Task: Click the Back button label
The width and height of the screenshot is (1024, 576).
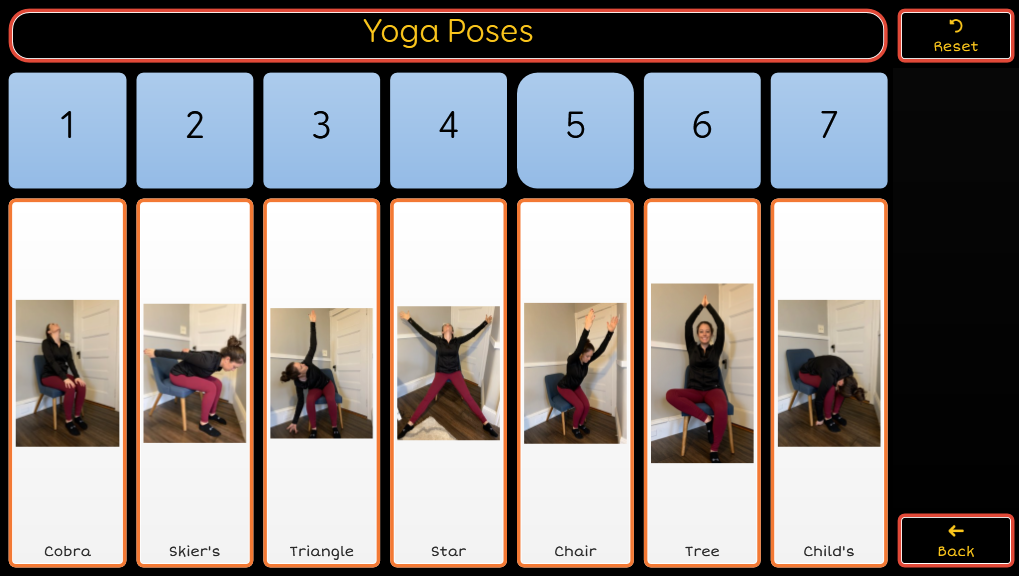Action: [x=955, y=551]
